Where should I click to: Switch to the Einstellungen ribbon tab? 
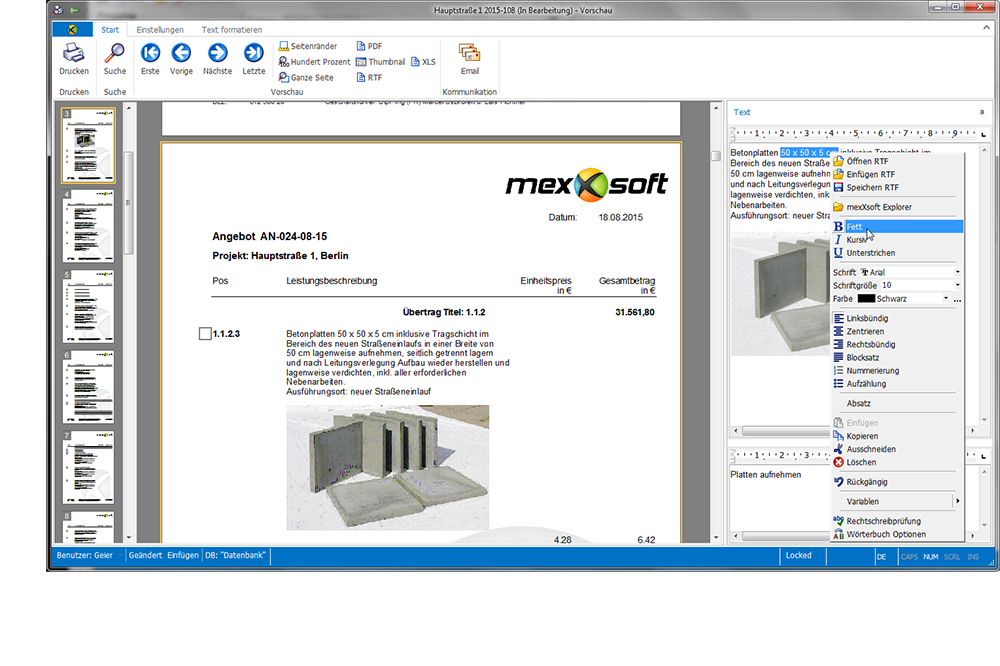pos(160,30)
